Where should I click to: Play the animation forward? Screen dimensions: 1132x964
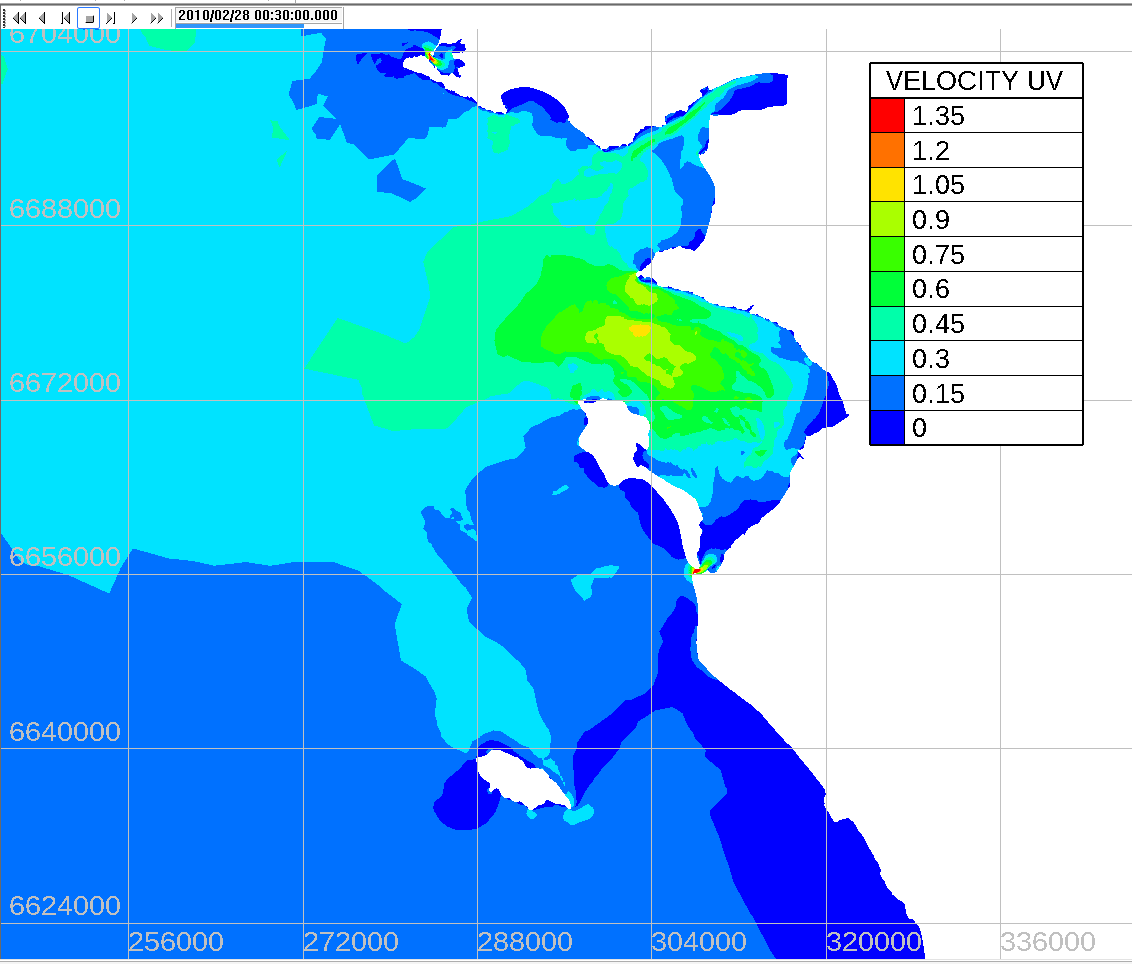(134, 18)
